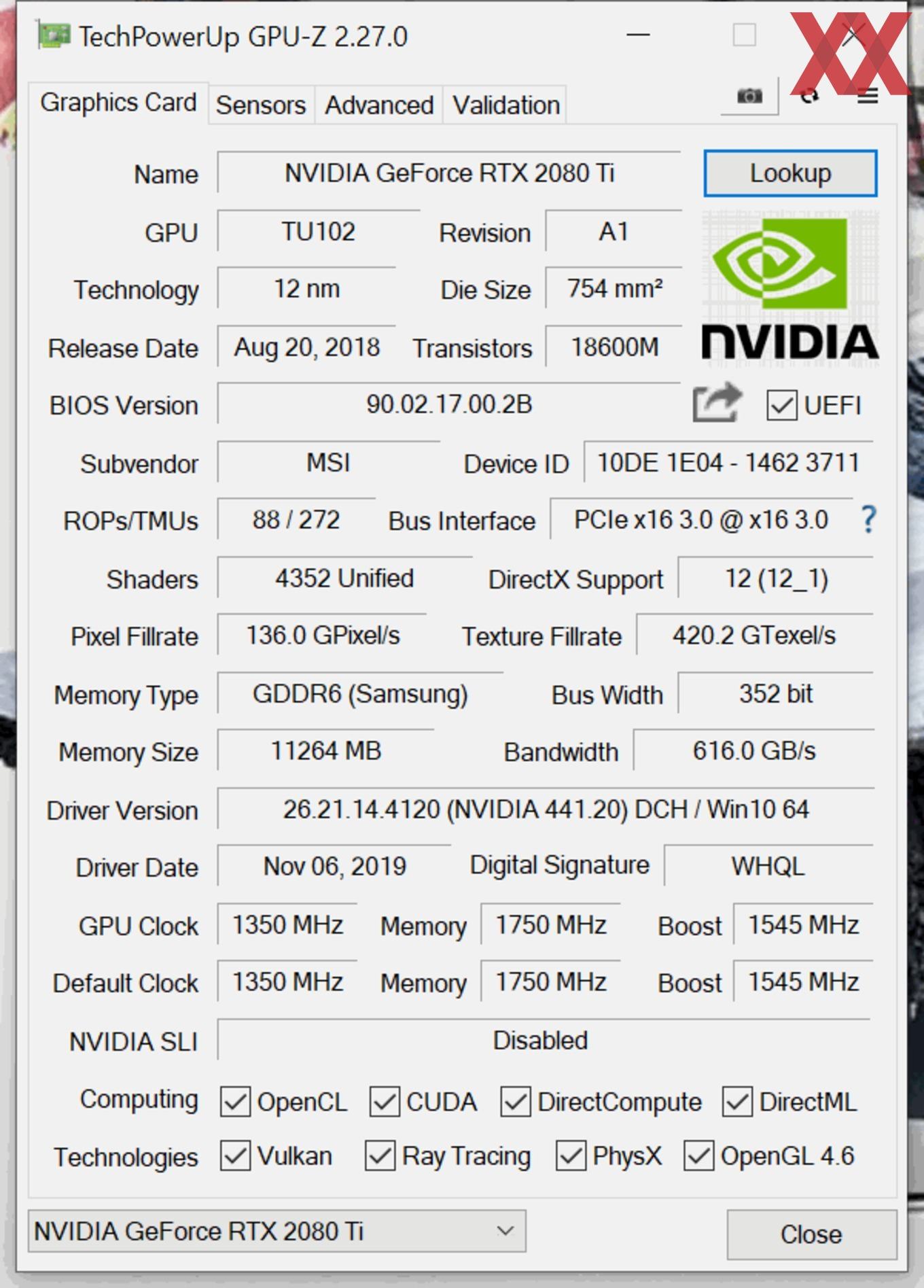Click the refresh icon
This screenshot has height=1288, width=924.
pos(808,96)
